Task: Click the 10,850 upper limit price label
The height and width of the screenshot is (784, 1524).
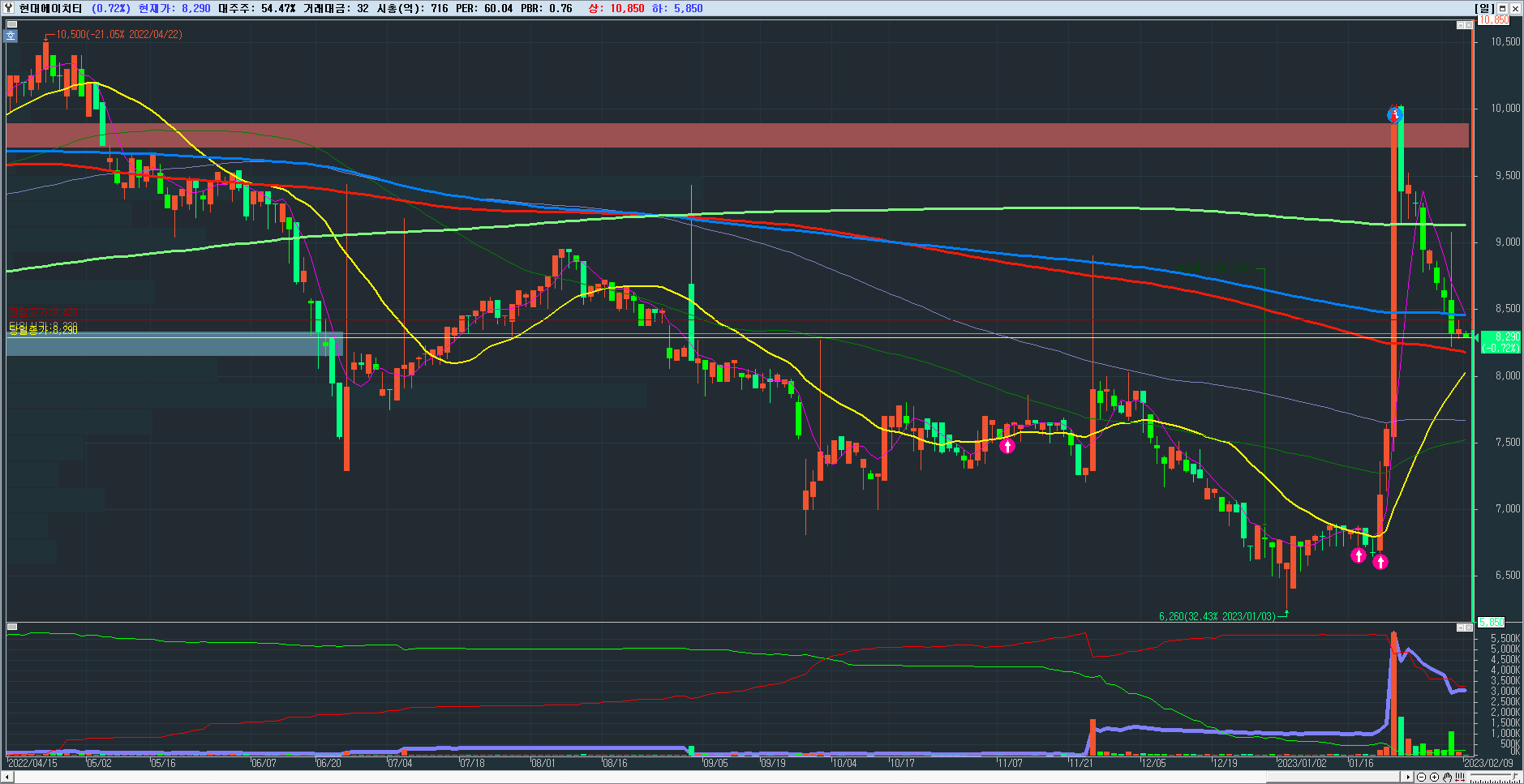Action: 1493,20
